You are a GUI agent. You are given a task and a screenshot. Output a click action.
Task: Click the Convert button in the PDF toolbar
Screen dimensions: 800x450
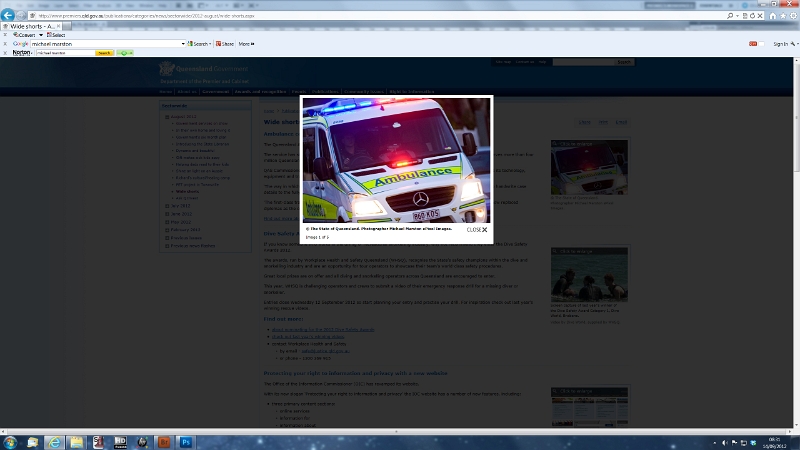pos(24,35)
